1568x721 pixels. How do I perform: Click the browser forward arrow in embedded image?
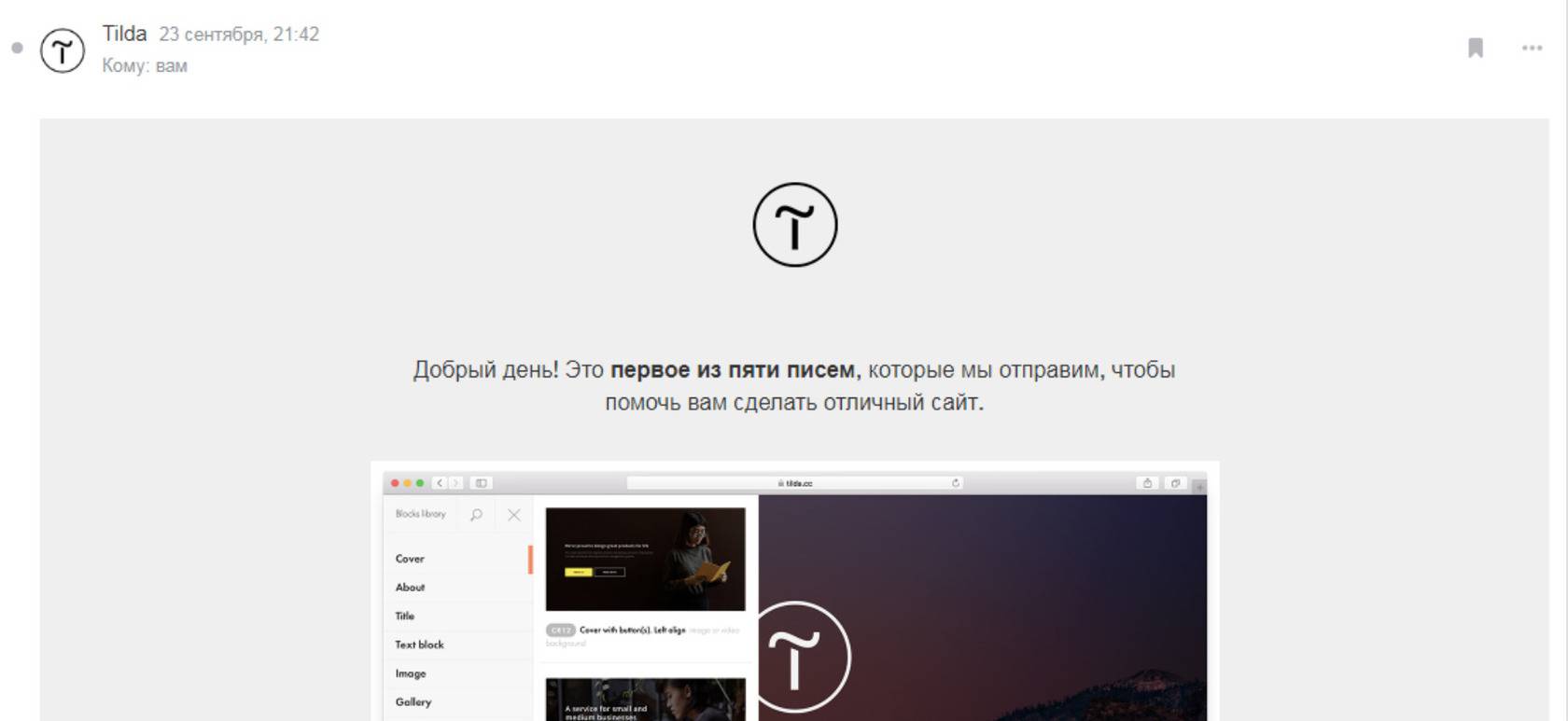(456, 483)
